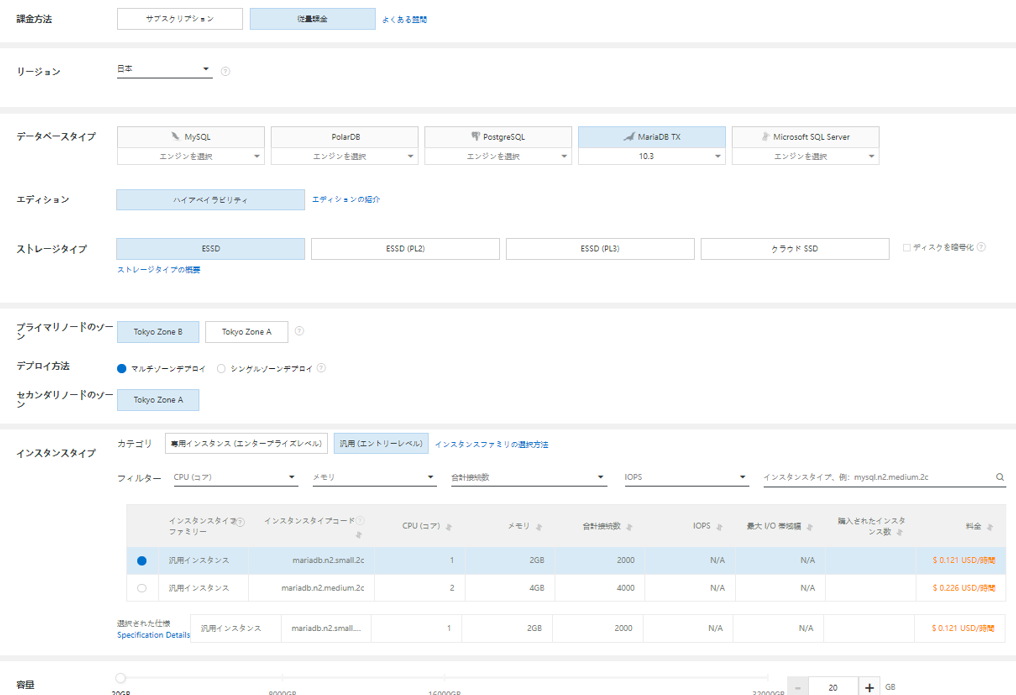Open the region dropdown showing 日本
The height and width of the screenshot is (695, 1016).
(x=164, y=69)
